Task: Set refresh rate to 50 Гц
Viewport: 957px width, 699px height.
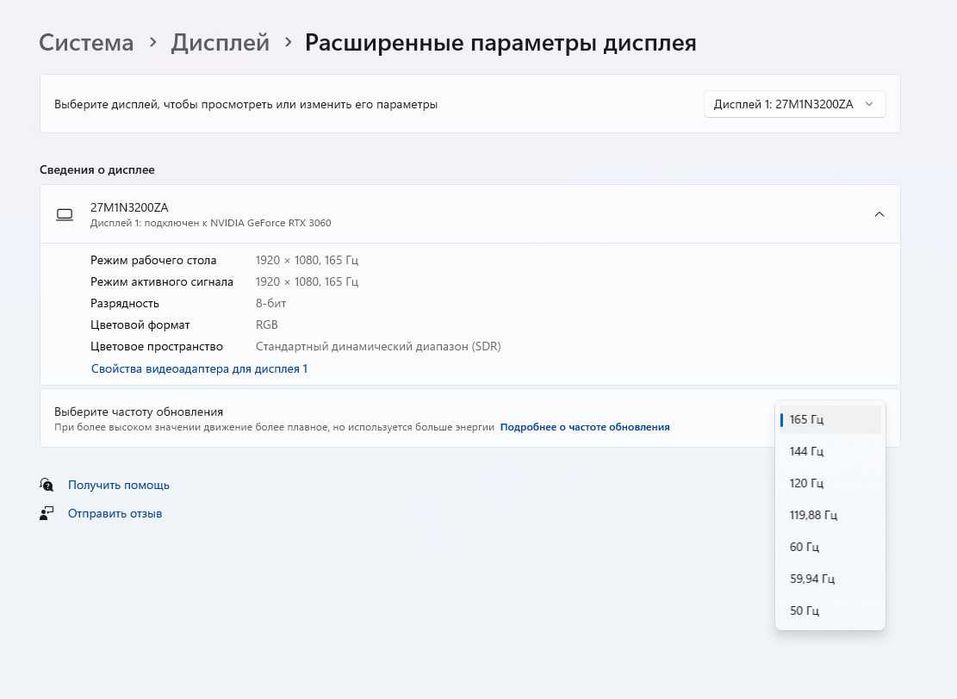Action: point(830,610)
